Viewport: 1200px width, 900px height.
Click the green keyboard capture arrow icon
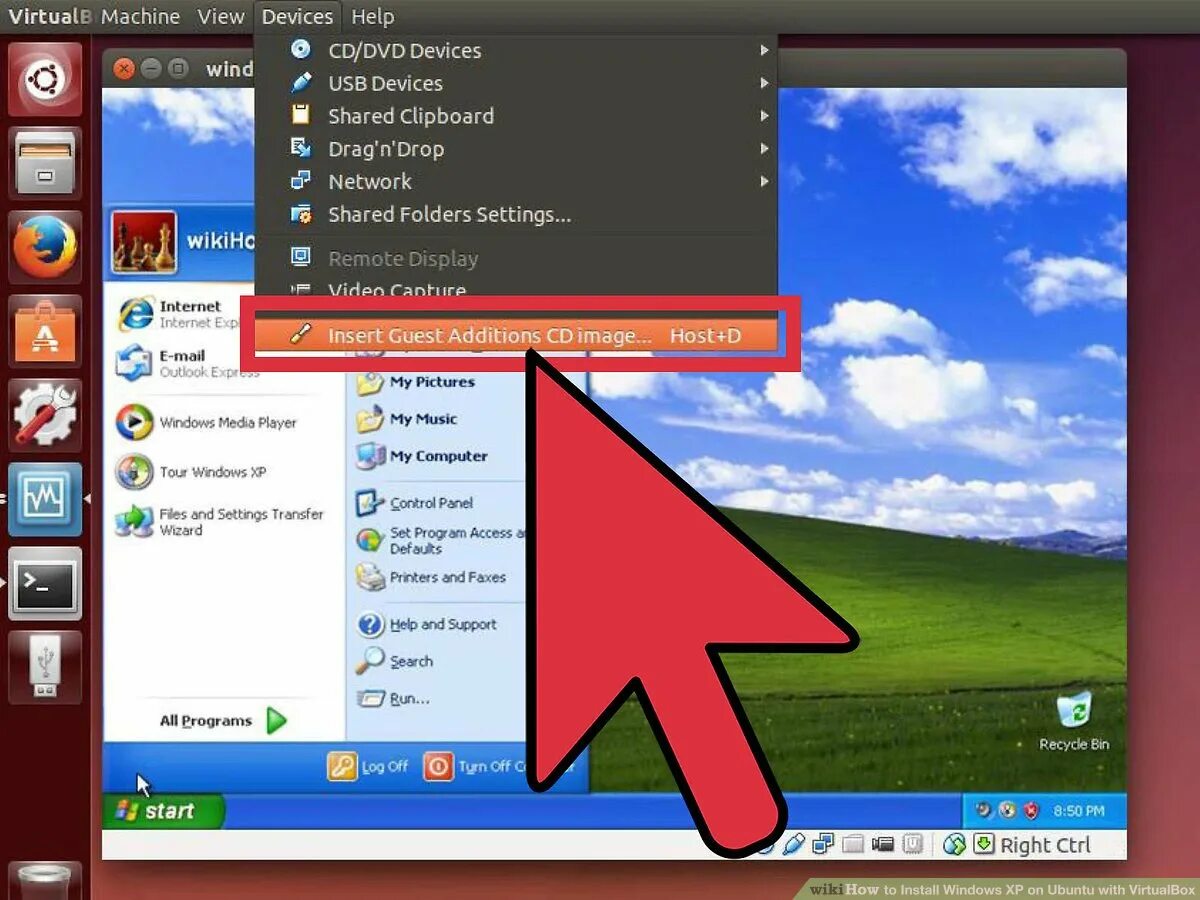984,845
